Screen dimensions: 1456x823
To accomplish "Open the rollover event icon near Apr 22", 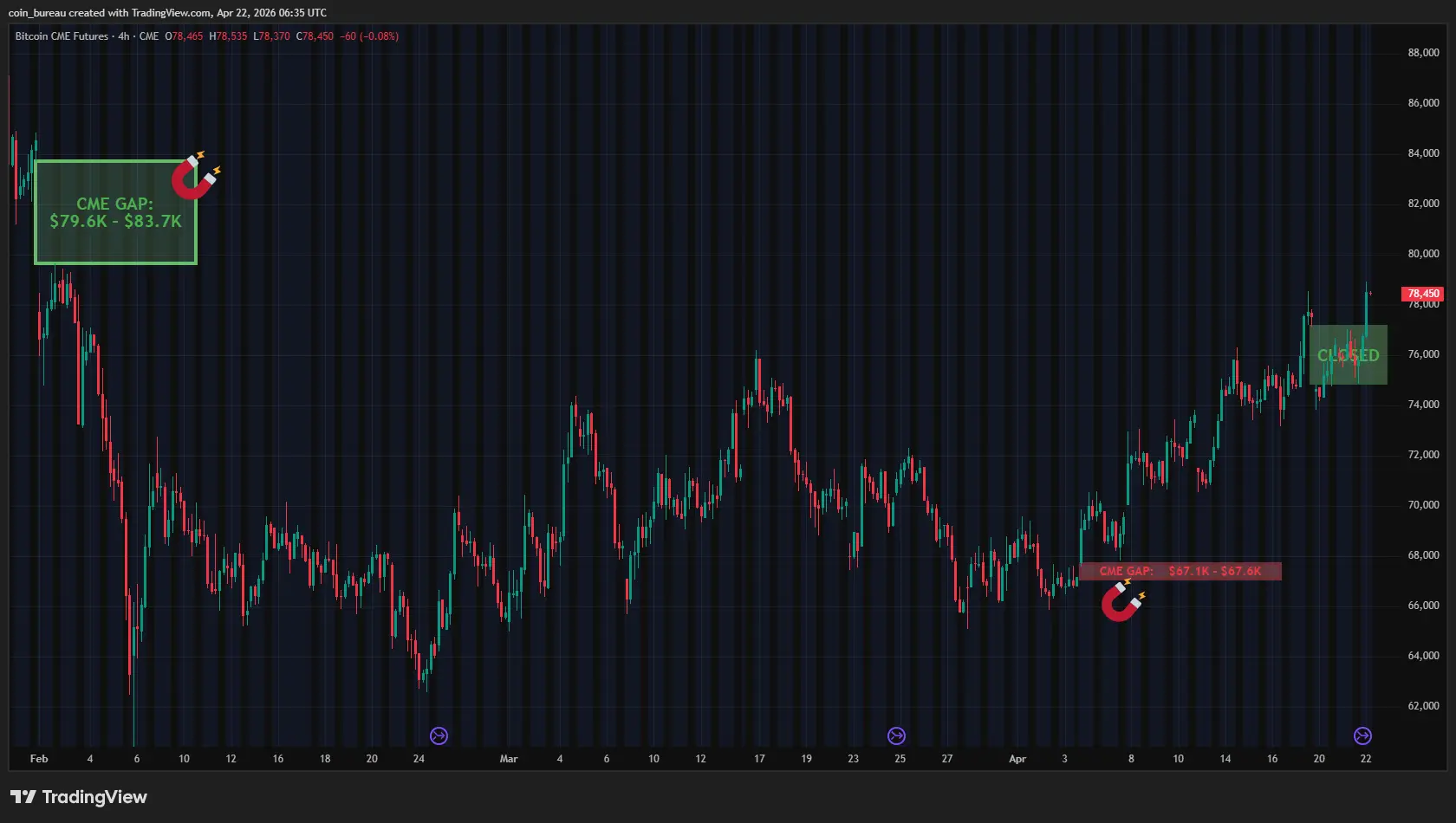I will coord(1362,736).
